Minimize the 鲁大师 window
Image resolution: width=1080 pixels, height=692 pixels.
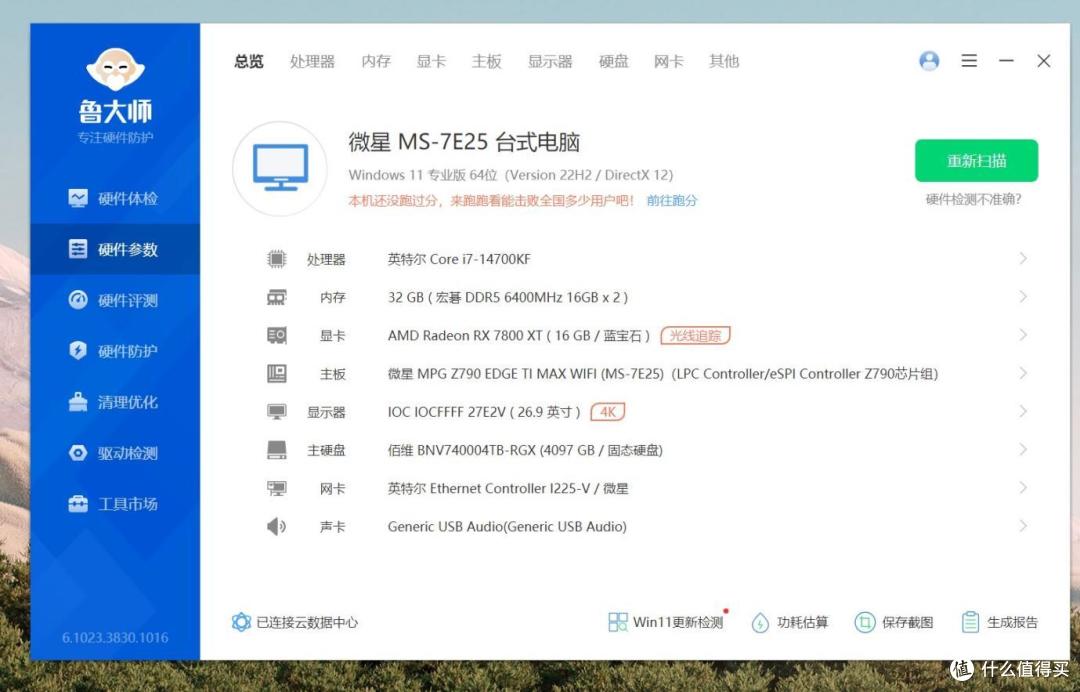(x=1006, y=61)
